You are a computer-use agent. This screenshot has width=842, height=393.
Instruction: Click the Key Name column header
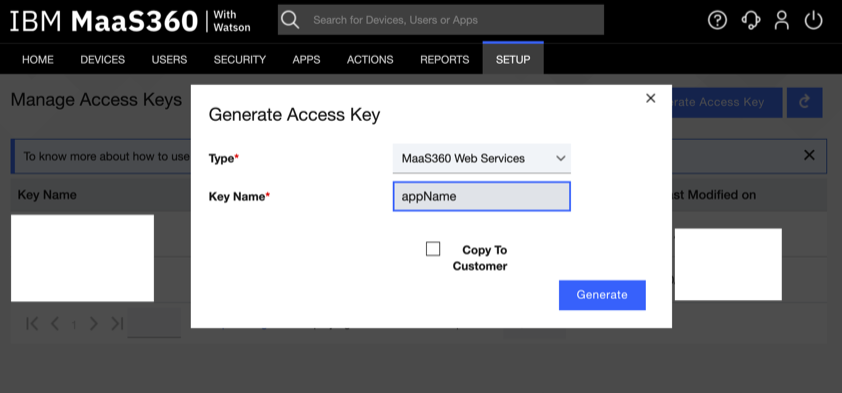coord(47,195)
